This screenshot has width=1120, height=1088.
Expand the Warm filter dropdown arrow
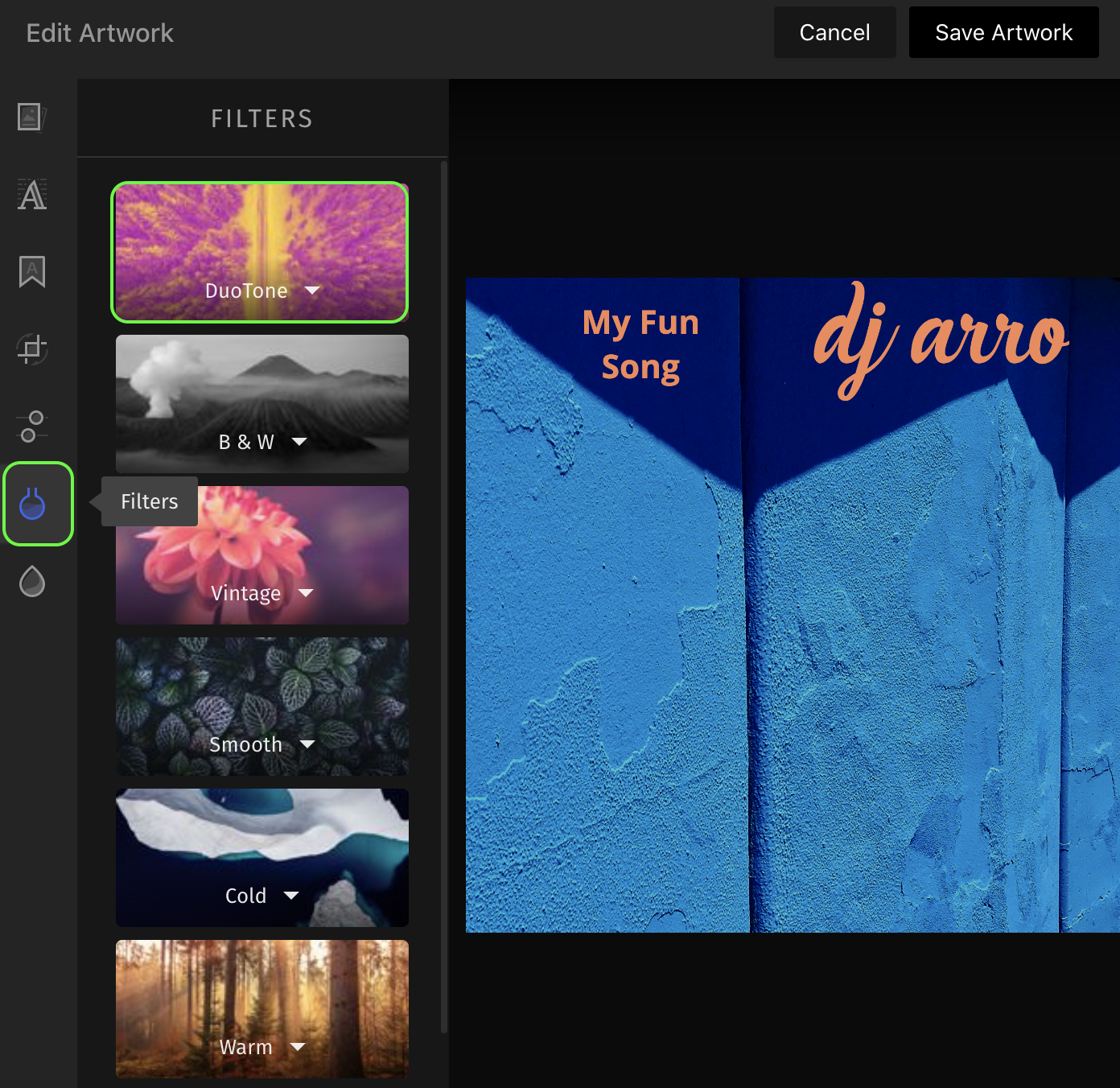click(298, 1047)
